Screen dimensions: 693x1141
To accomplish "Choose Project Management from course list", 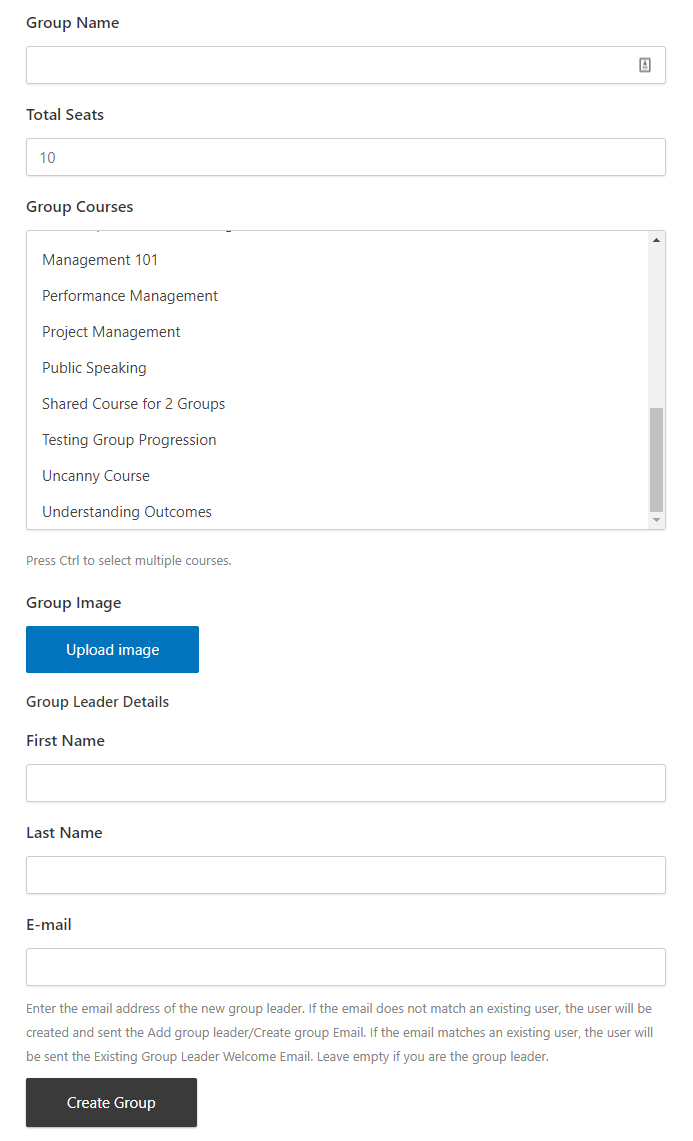I will [x=111, y=332].
